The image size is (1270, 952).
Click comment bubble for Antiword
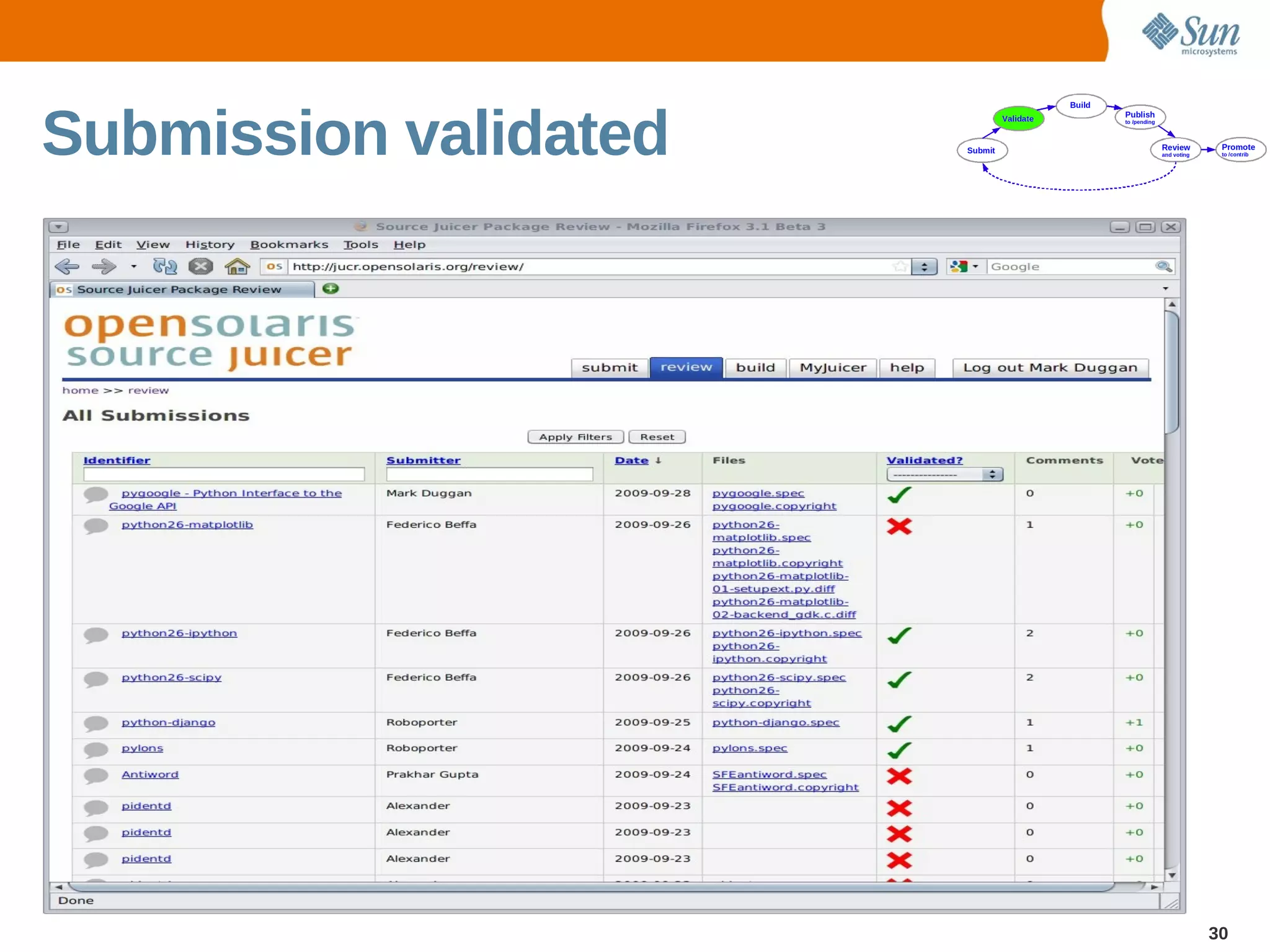point(96,776)
